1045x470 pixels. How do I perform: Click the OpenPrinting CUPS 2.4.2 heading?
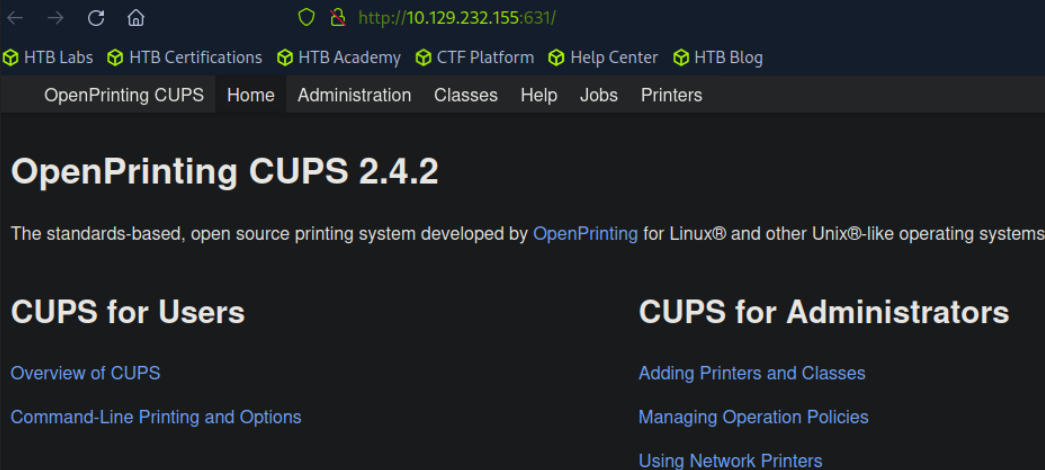tap(225, 173)
